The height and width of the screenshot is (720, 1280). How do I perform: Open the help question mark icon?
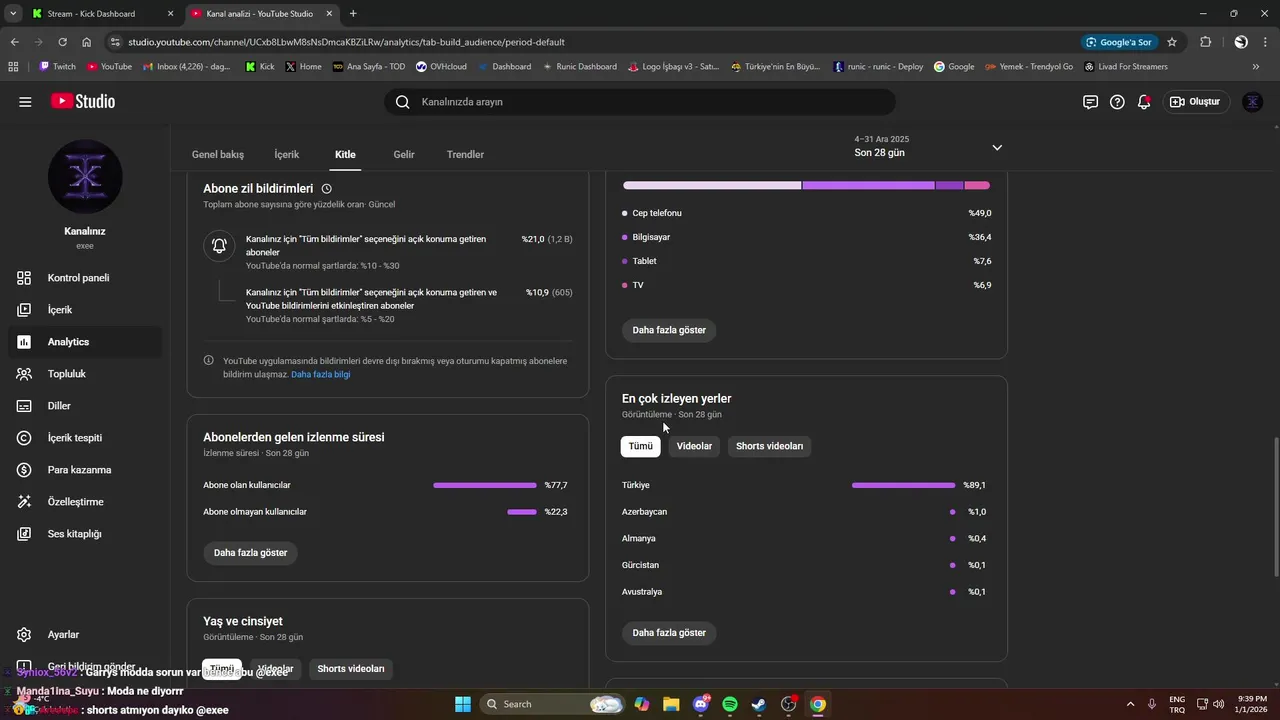click(x=1117, y=102)
